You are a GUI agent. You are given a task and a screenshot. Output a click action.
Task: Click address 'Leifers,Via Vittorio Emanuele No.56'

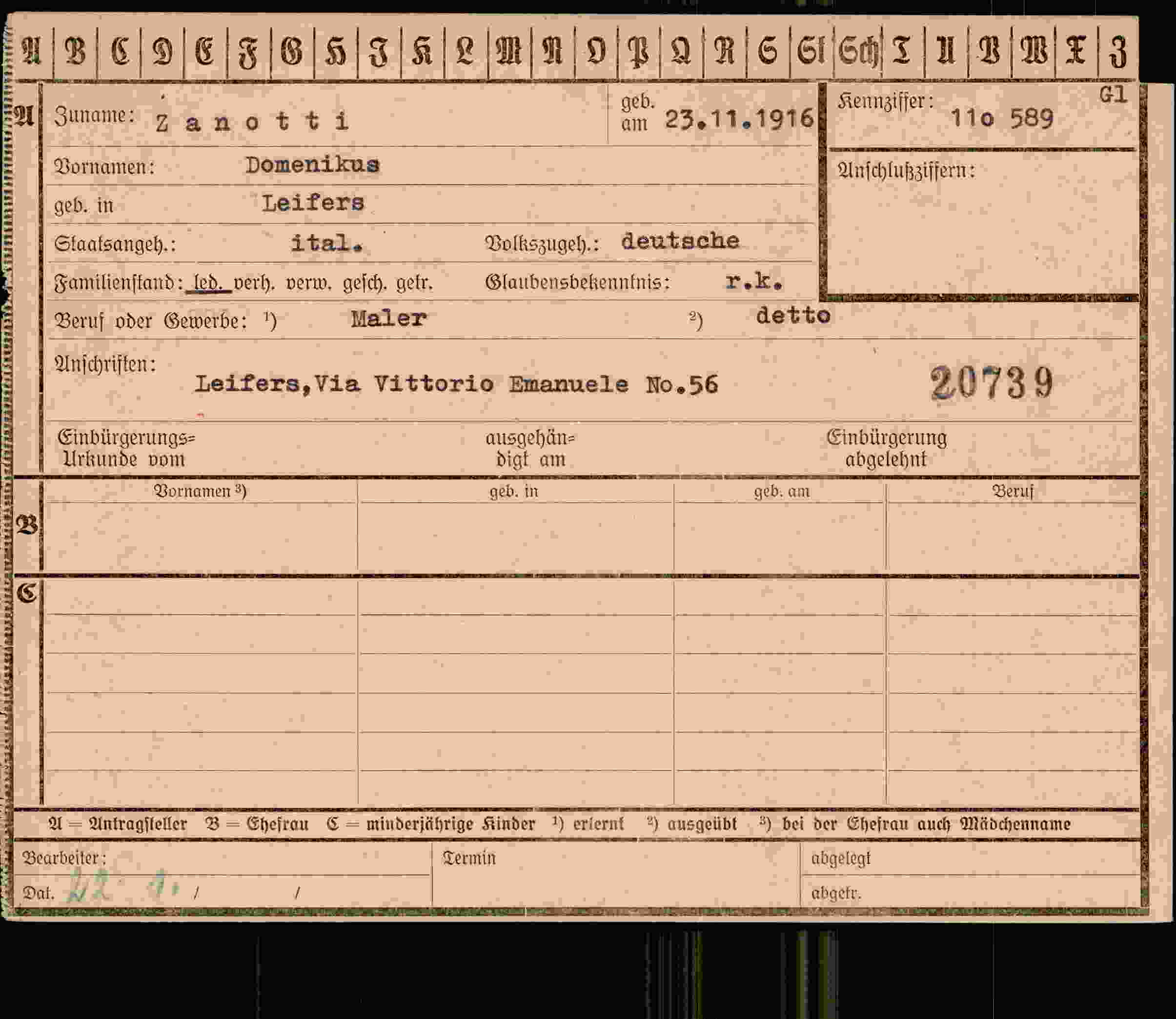pyautogui.click(x=456, y=384)
